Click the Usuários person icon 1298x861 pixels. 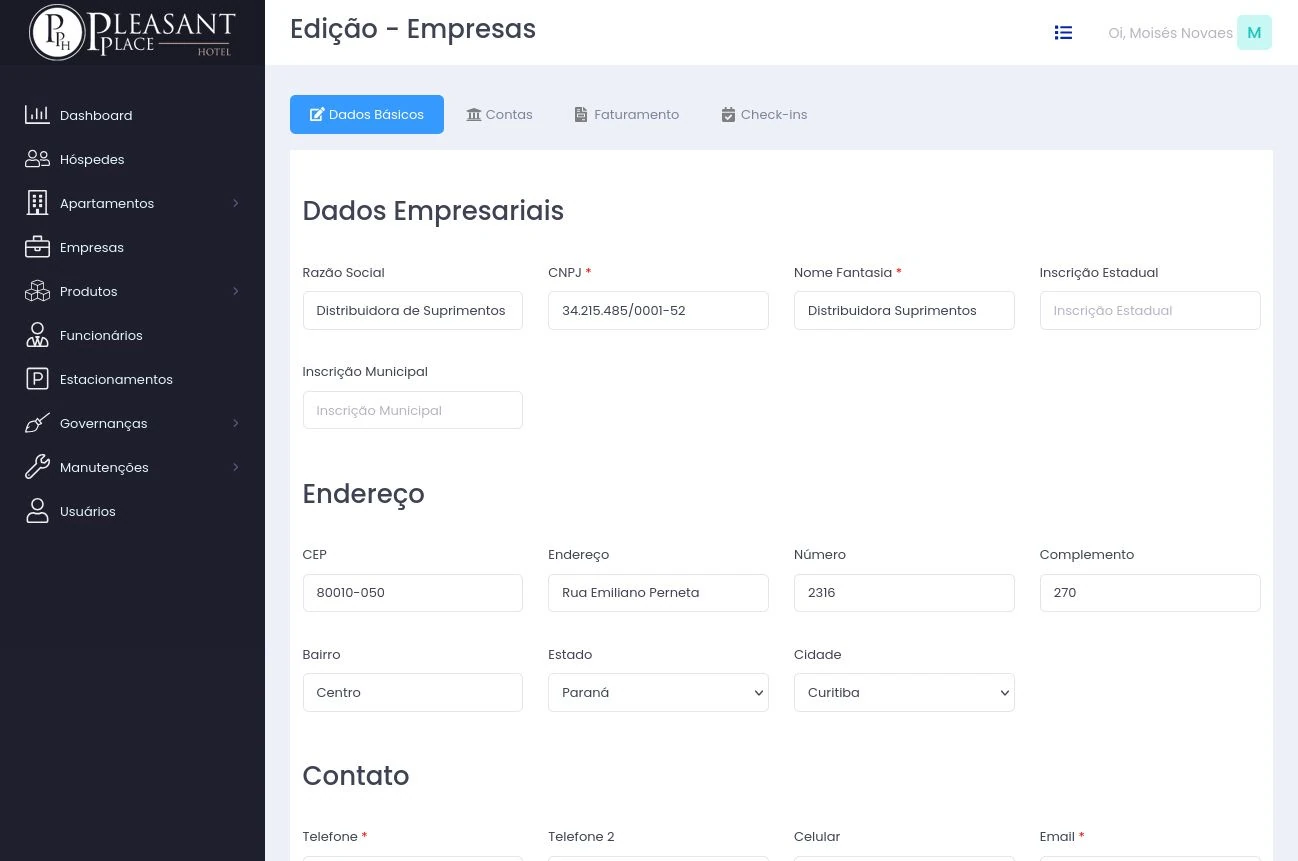tap(37, 511)
